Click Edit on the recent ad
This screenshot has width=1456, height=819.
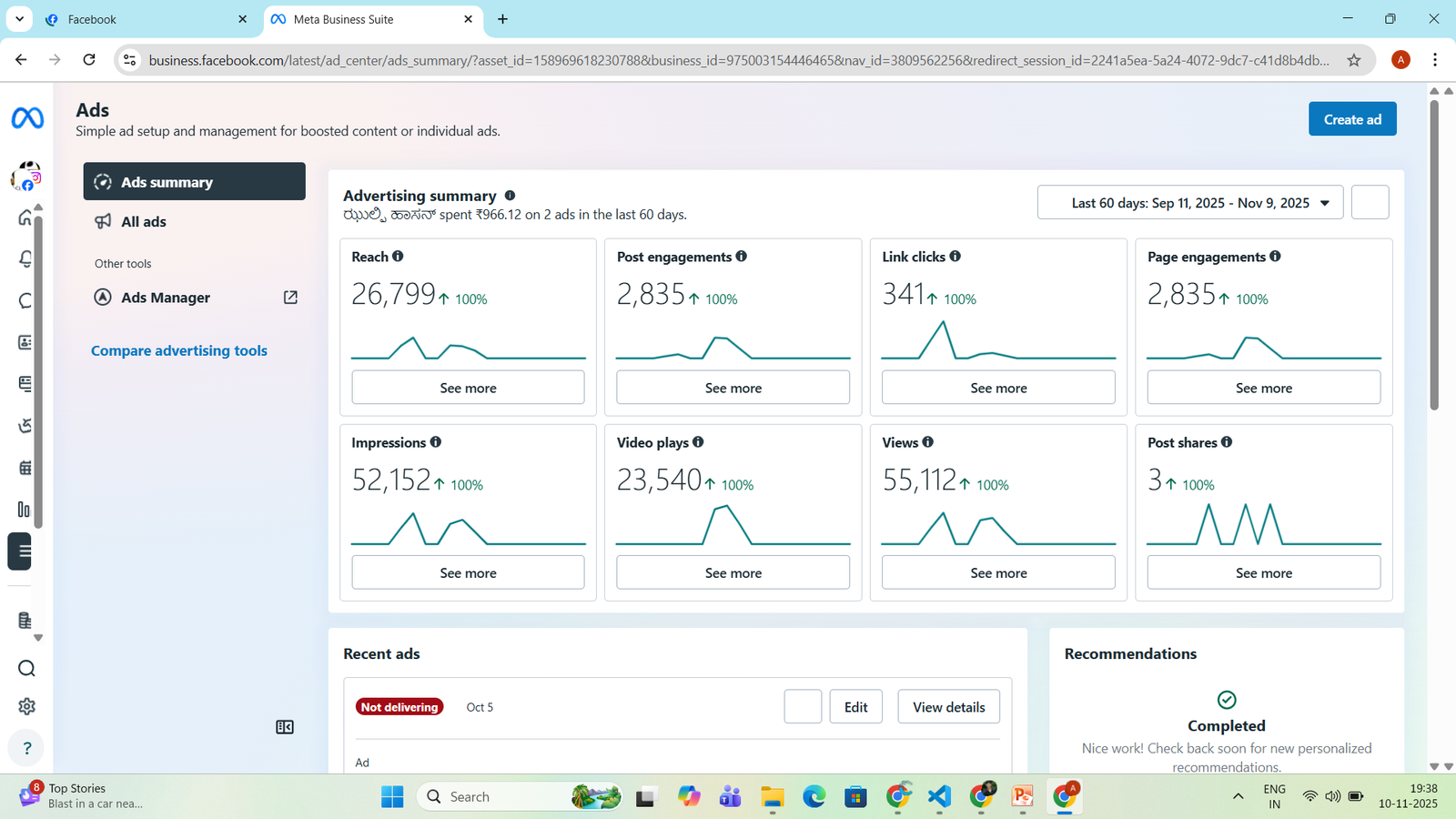coord(855,707)
